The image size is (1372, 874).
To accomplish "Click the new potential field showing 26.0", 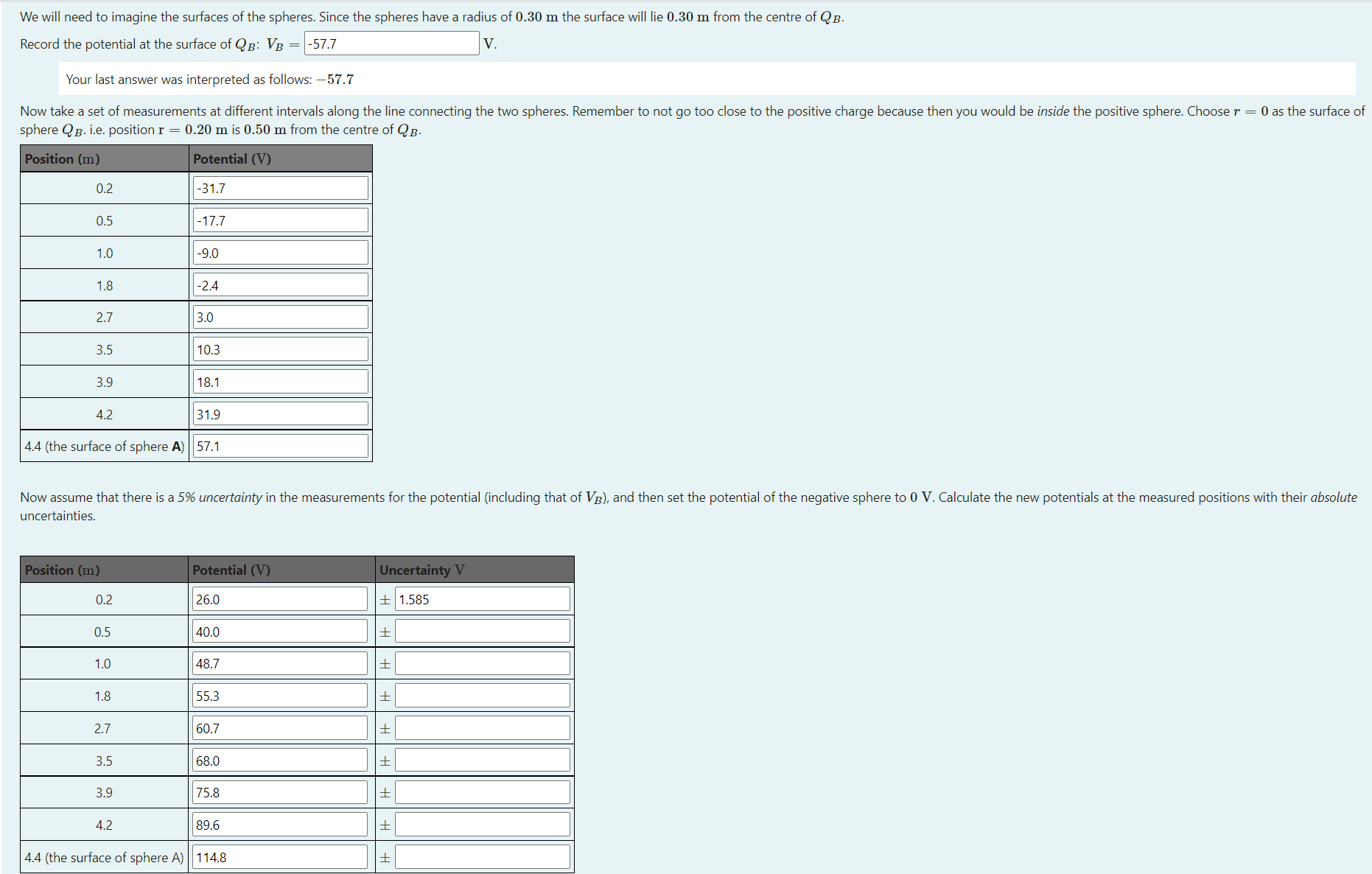I will 280,599.
